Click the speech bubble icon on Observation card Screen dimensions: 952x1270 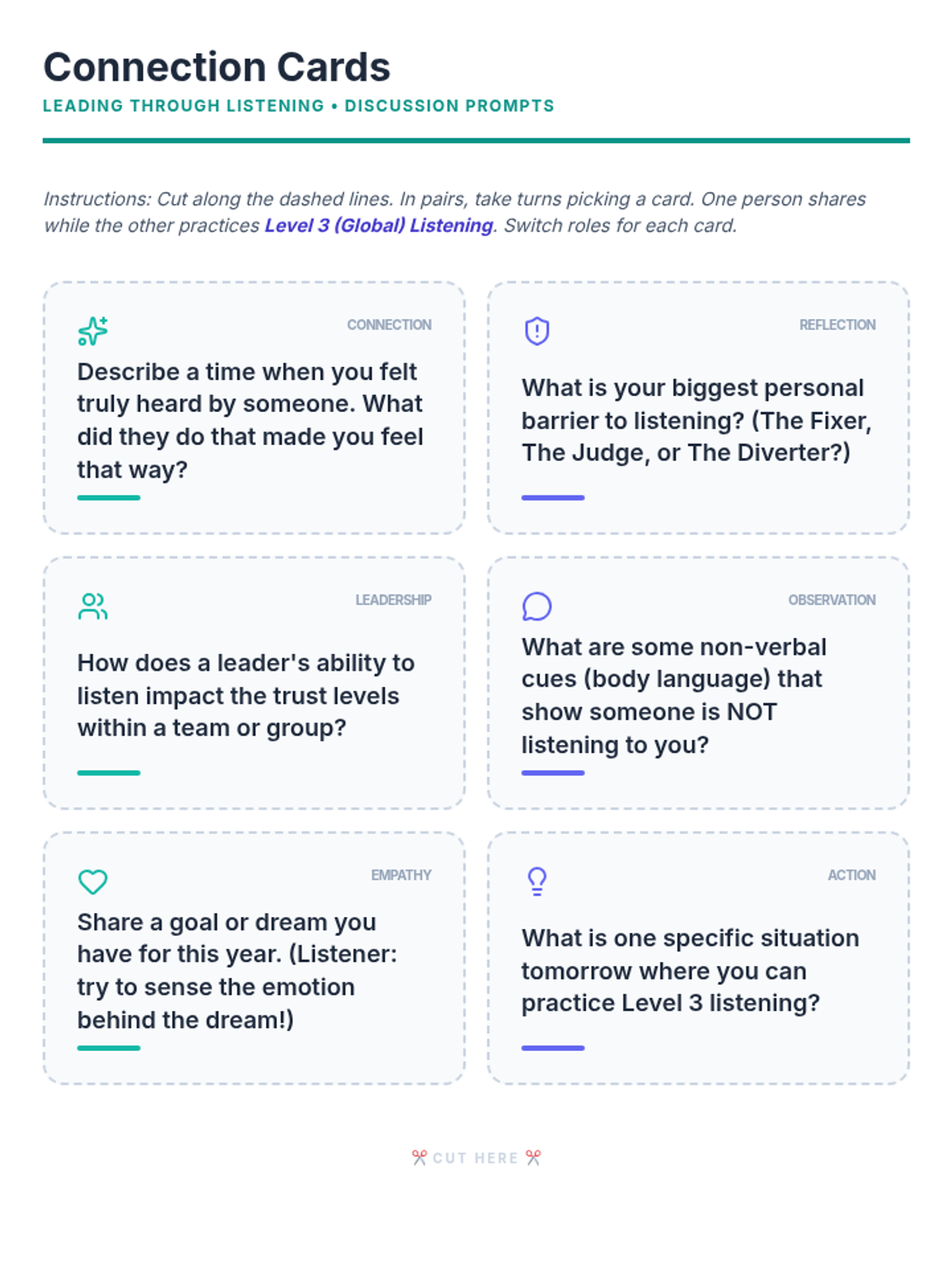click(537, 606)
